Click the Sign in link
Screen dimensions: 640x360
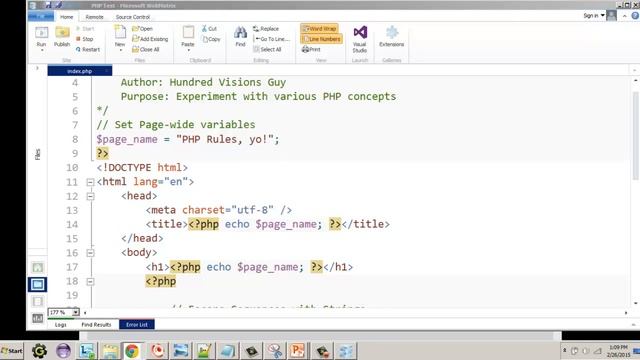591,16
